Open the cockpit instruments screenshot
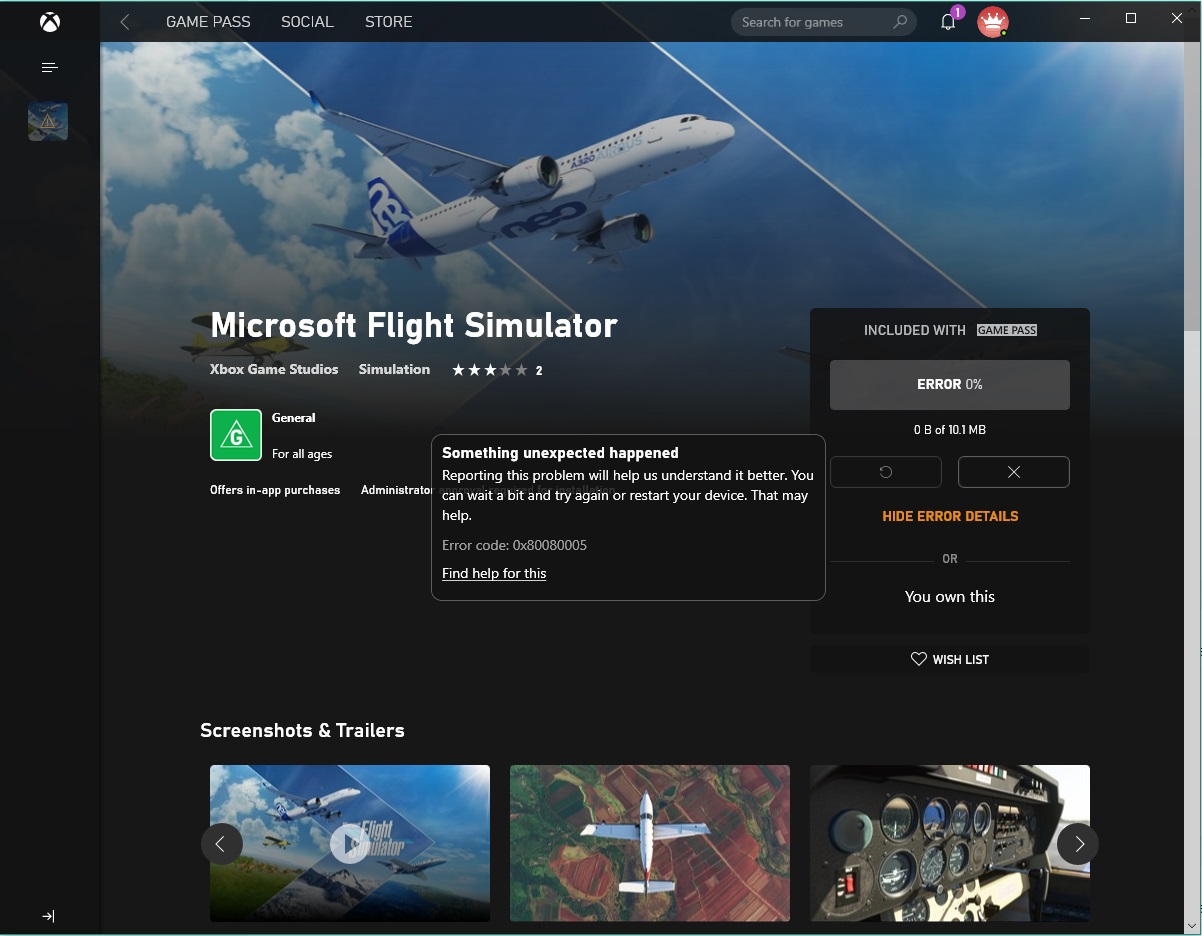The image size is (1202, 936). coord(950,843)
